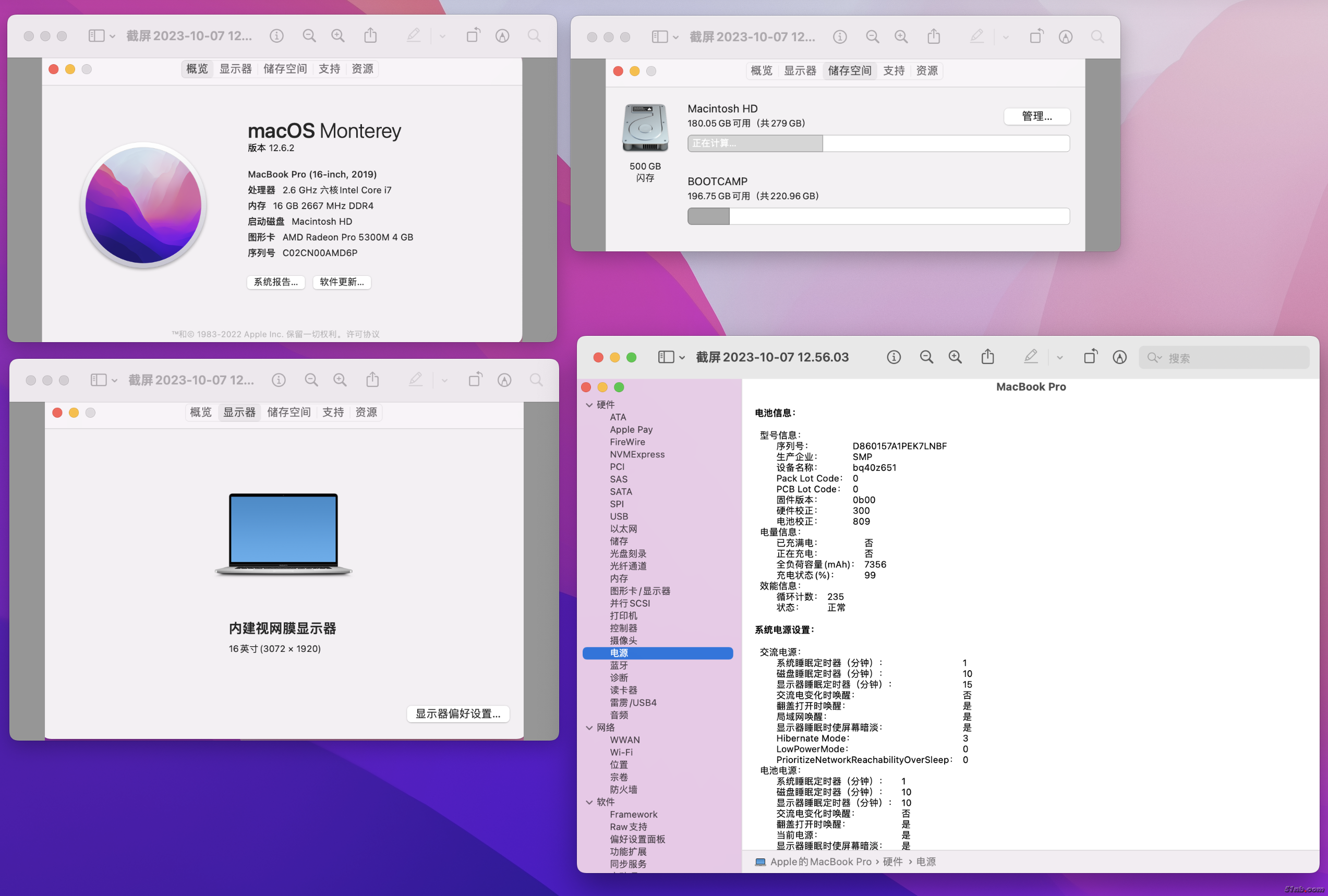Screen dimensions: 1328x896
Task: Click the info inspector icon in 12.56.03 window
Action: pos(894,358)
